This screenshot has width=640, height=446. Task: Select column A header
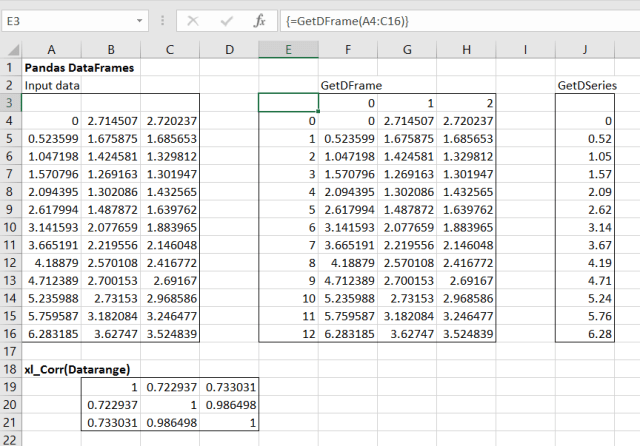[52, 49]
